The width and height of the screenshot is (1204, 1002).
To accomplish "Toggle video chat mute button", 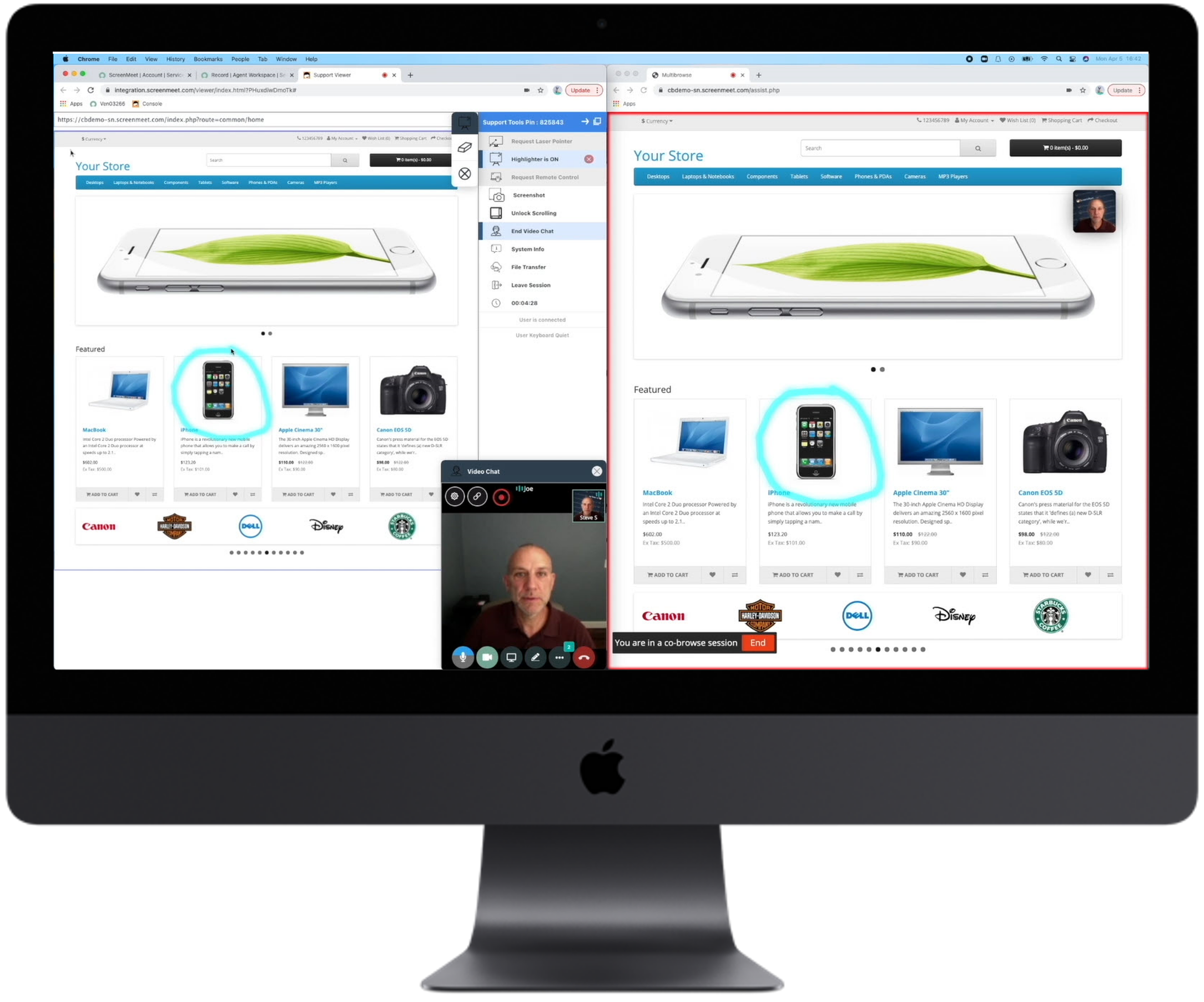I will [462, 657].
